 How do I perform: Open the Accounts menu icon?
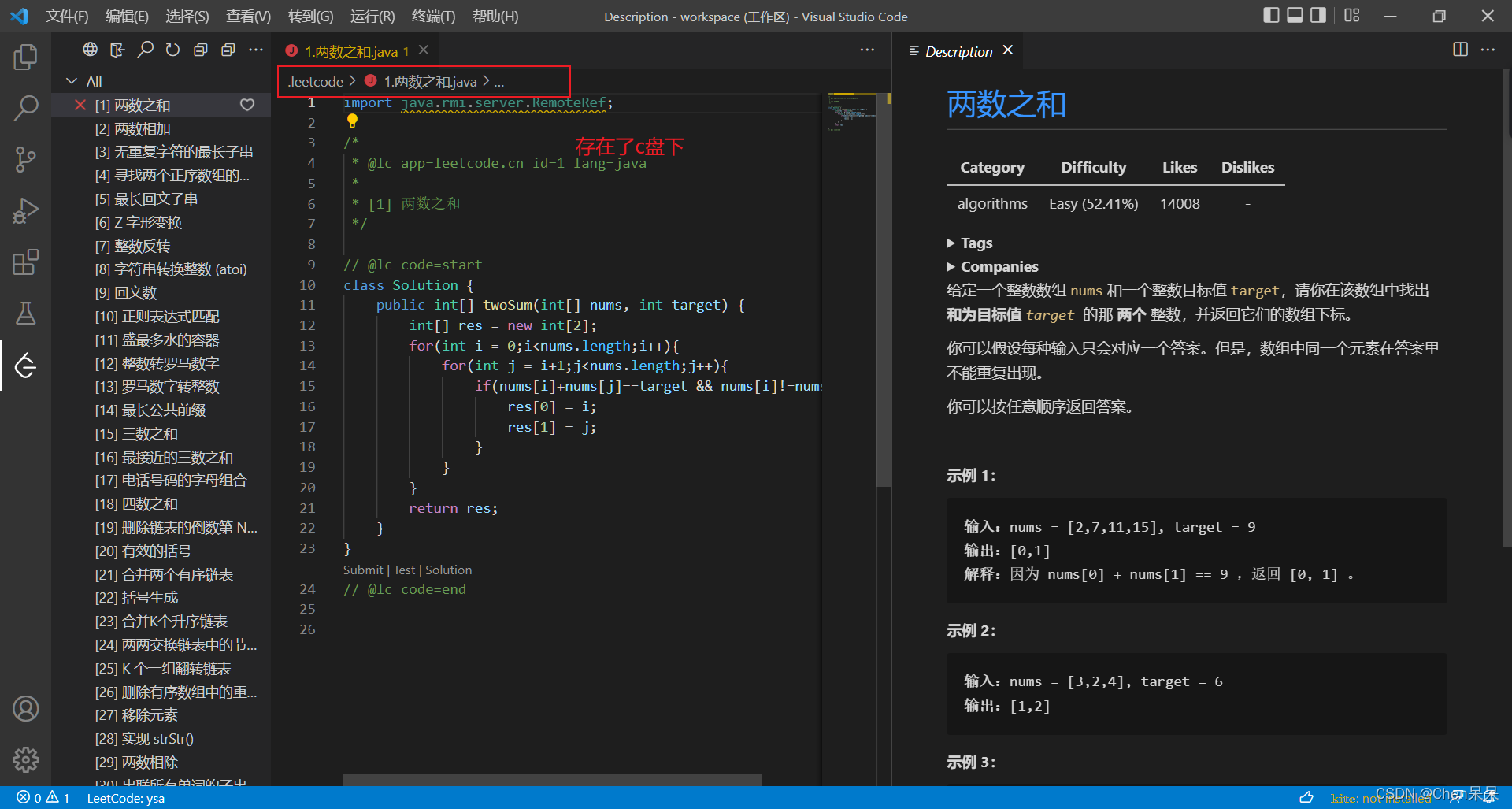tap(25, 709)
